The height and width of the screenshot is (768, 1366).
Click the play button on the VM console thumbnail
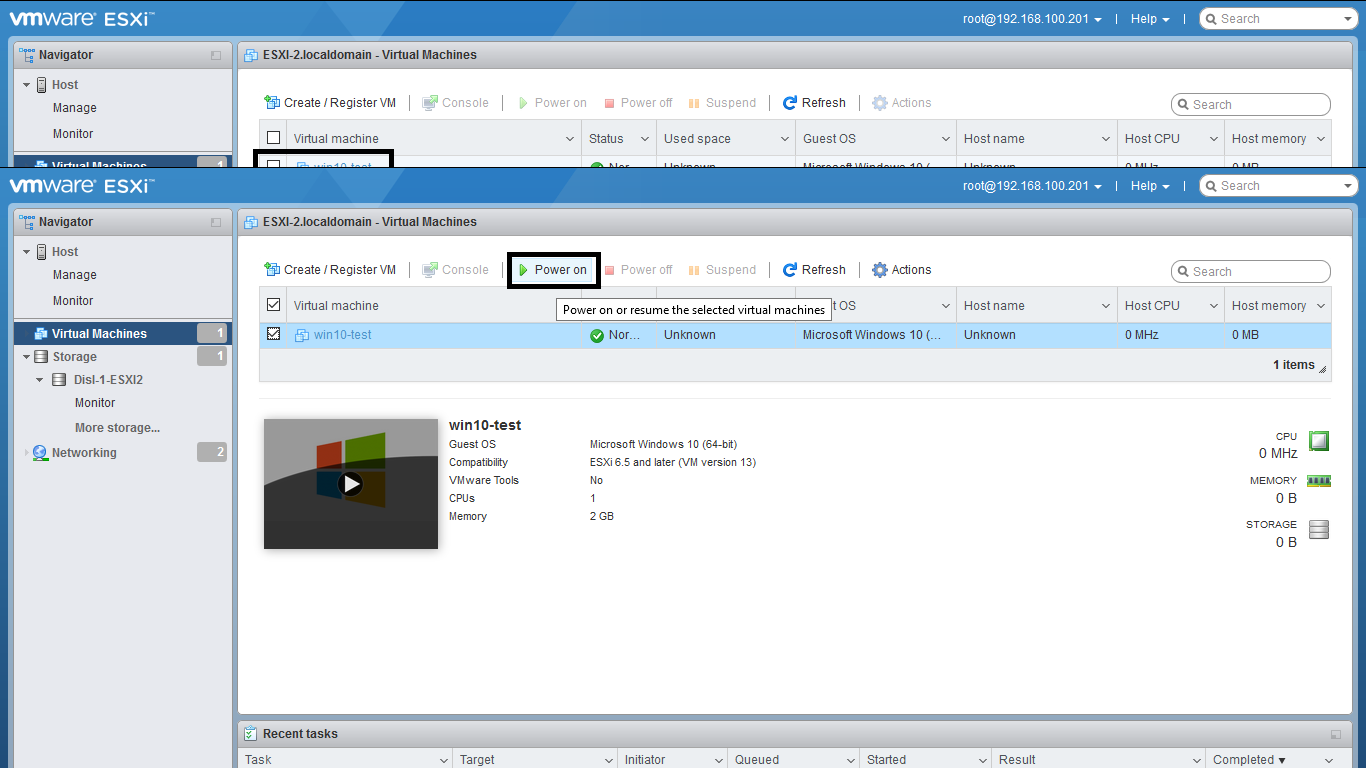(x=350, y=484)
